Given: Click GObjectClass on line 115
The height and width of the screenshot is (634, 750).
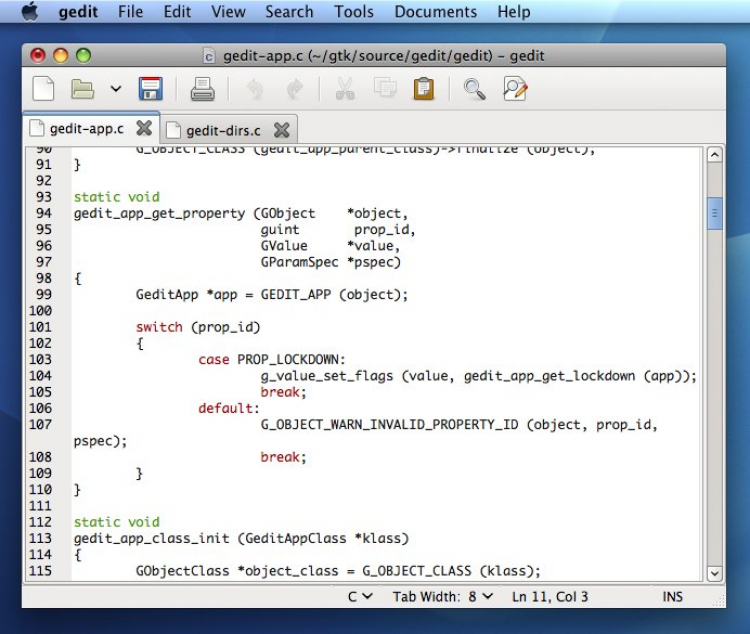Looking at the screenshot, I should (183, 571).
